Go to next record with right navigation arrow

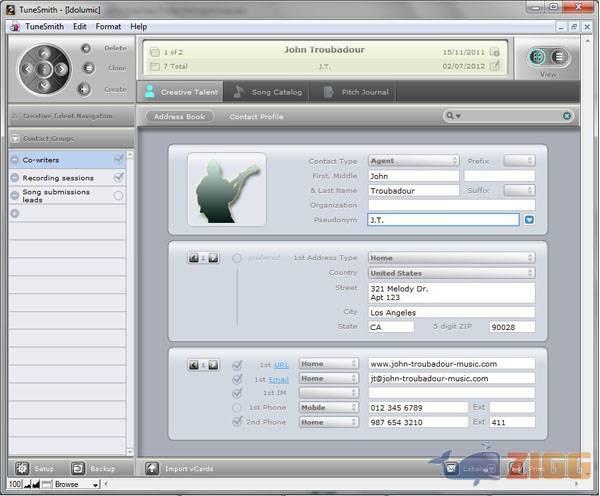coord(62,69)
